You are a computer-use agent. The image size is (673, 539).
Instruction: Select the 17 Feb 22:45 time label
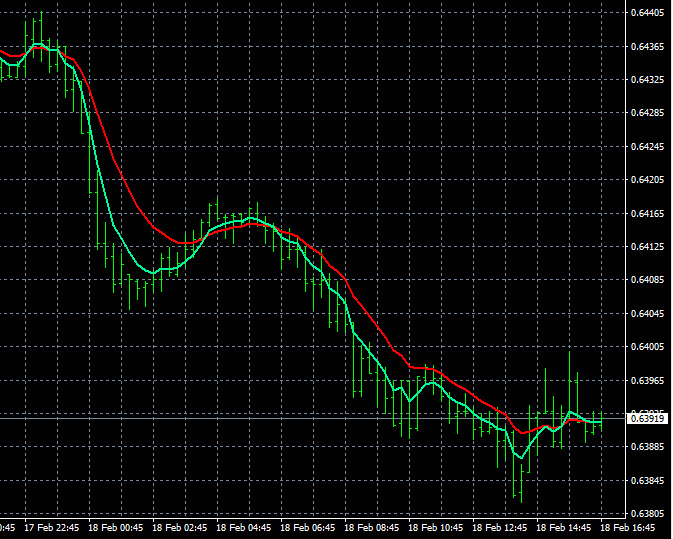tap(51, 527)
